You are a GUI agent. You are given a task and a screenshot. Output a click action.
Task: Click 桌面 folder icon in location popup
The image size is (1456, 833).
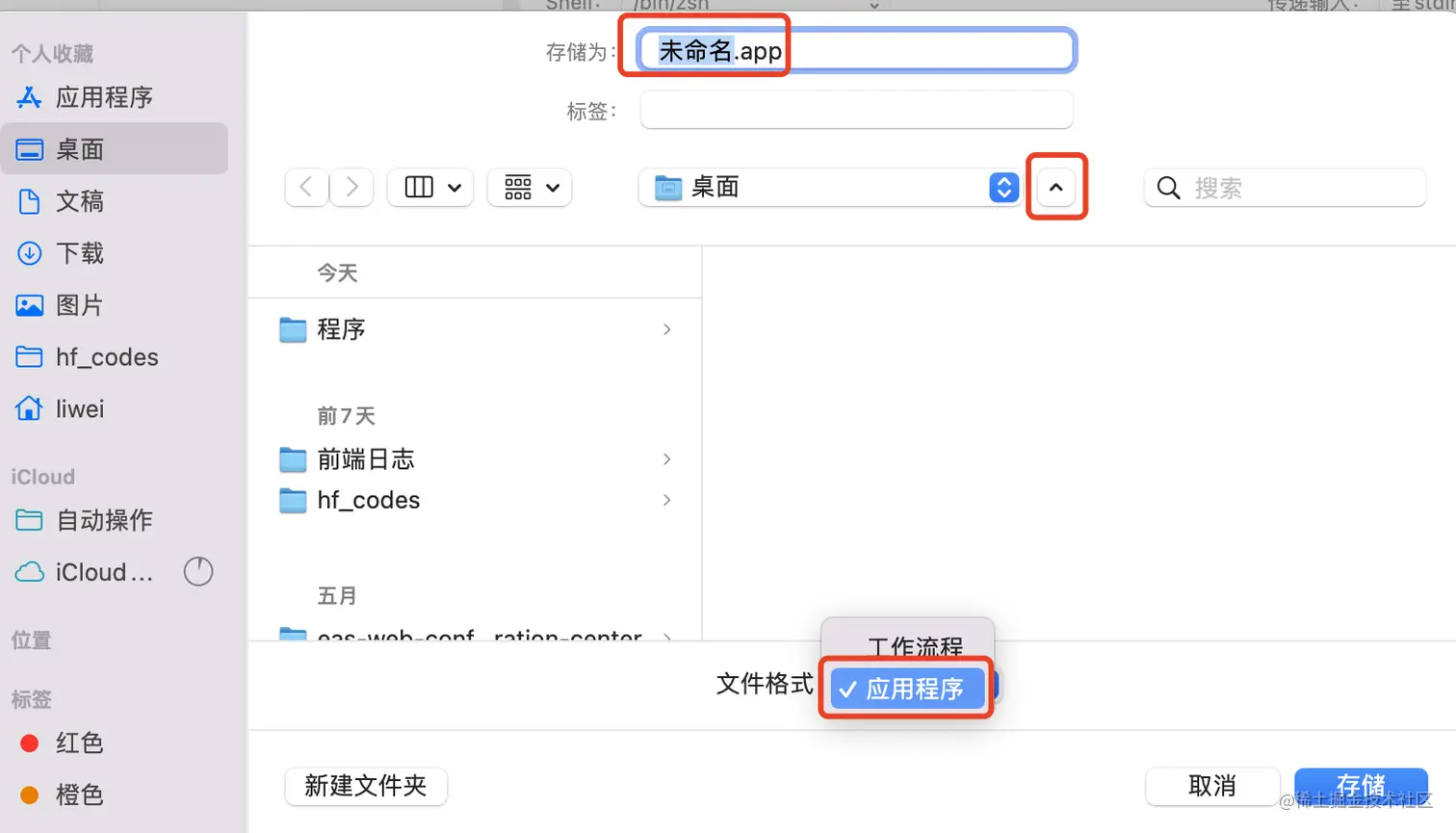[668, 188]
